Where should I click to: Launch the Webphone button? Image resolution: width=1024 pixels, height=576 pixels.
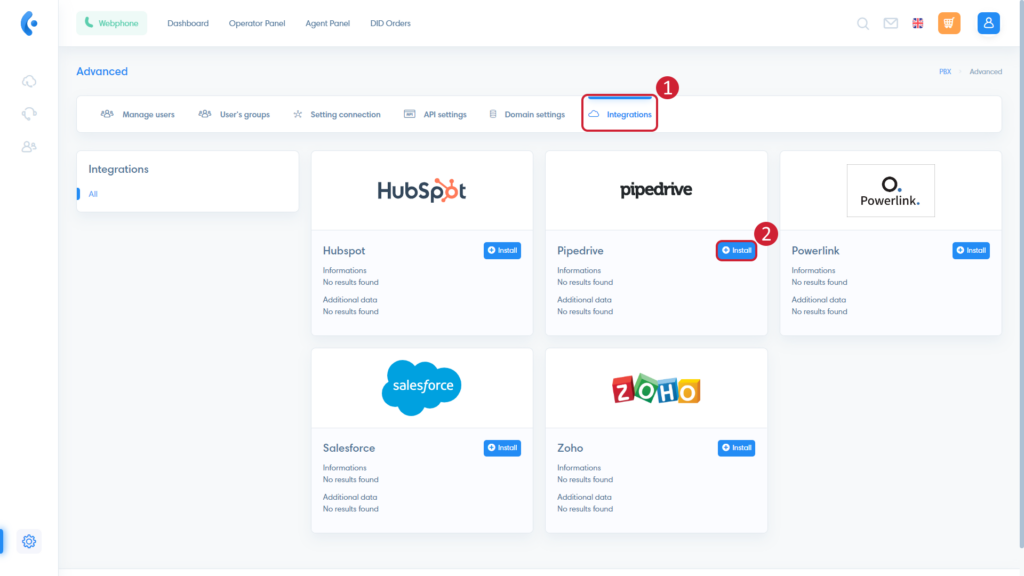(112, 24)
